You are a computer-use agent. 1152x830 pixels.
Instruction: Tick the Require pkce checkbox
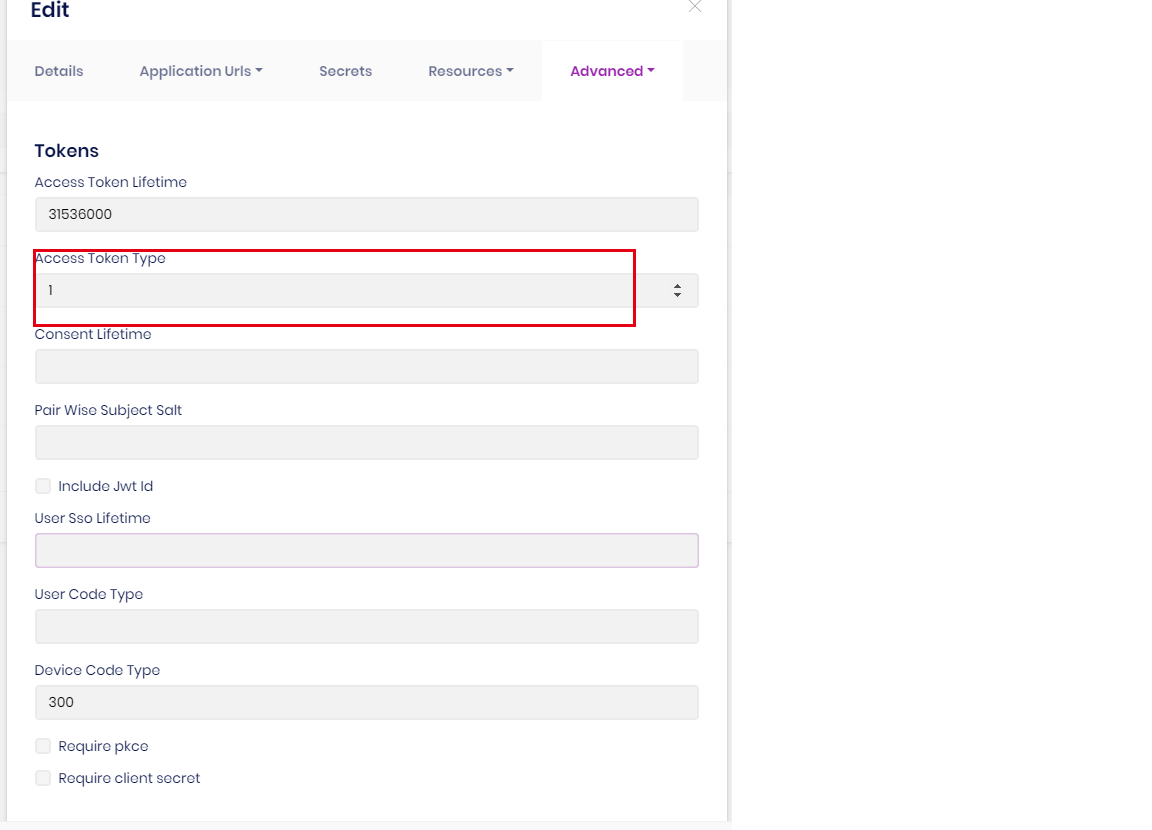point(43,747)
